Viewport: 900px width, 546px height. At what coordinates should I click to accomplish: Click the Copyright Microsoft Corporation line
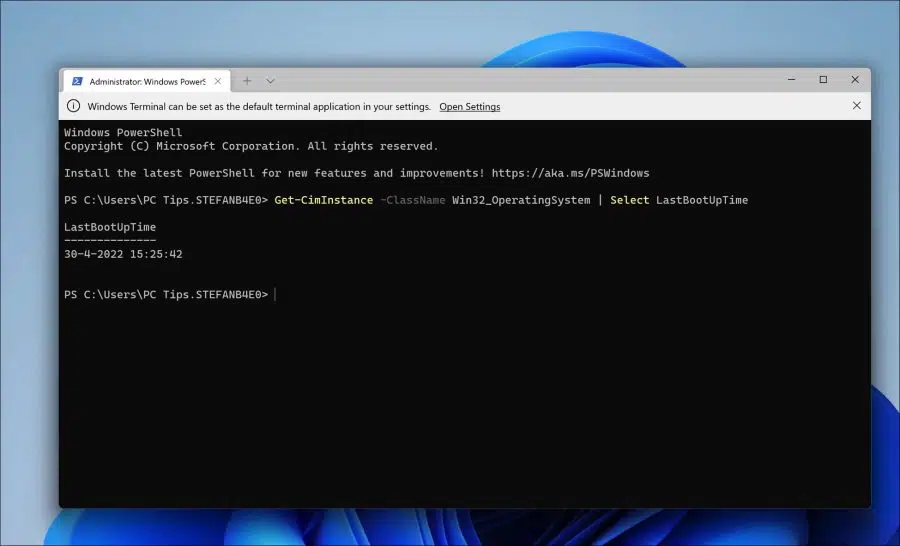[251, 146]
